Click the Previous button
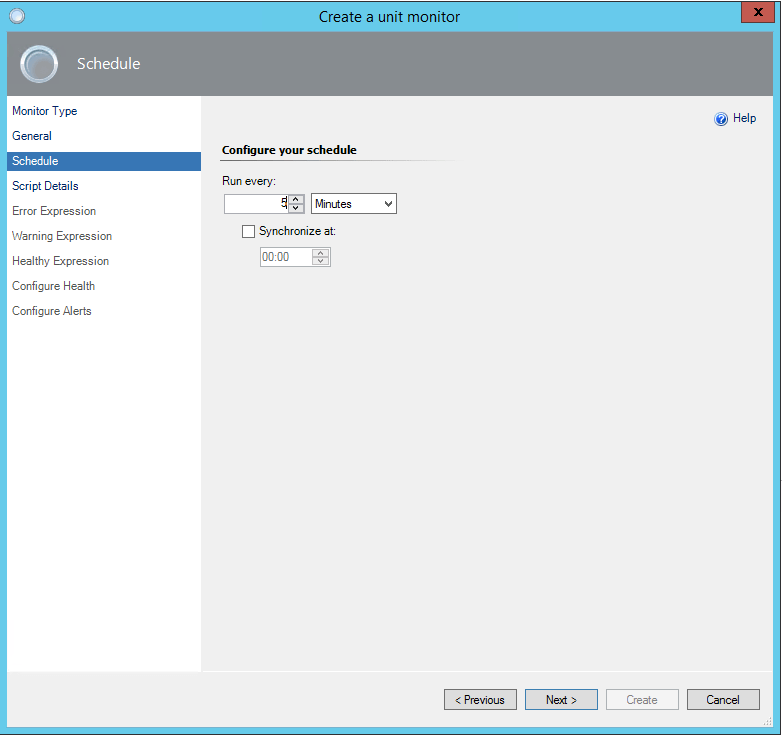The height and width of the screenshot is (735, 782). [x=480, y=700]
